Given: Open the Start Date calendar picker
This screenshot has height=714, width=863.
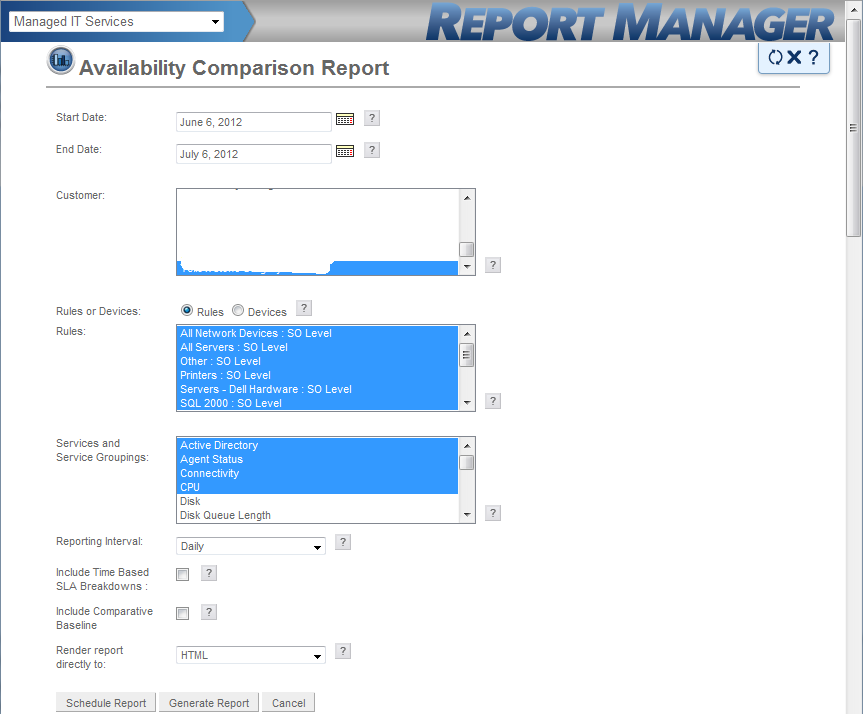Looking at the screenshot, I should pyautogui.click(x=344, y=119).
